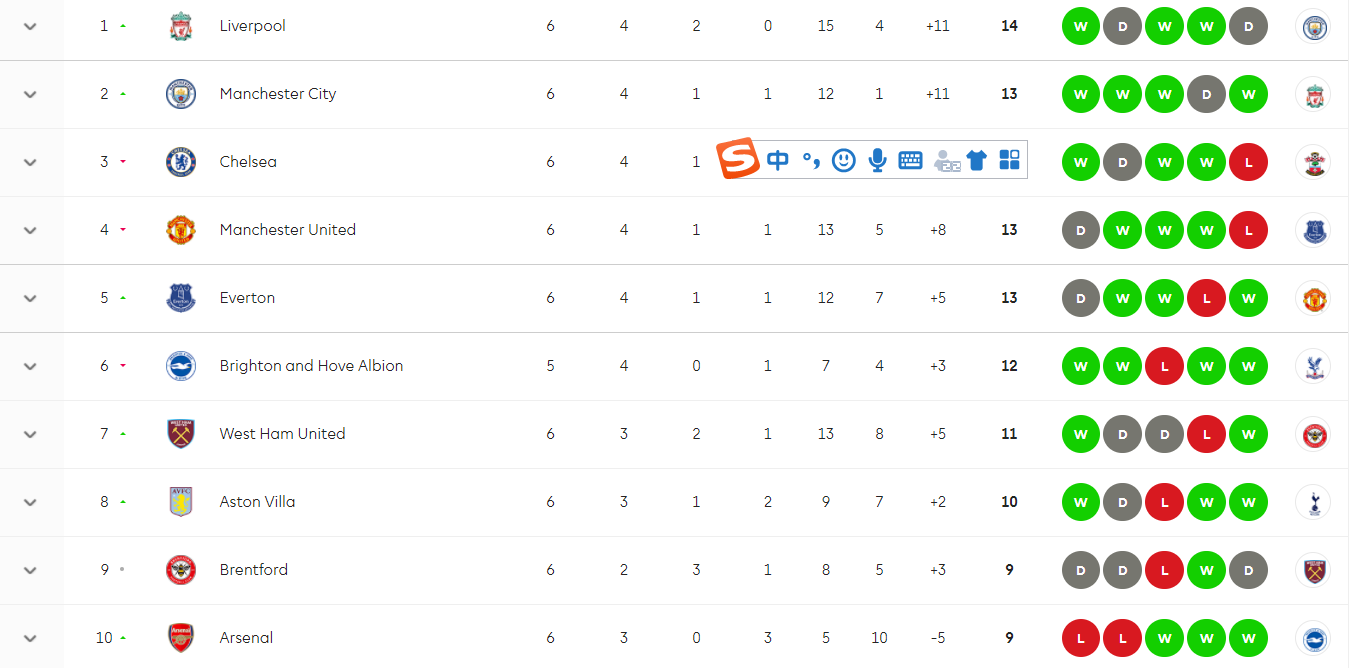The height and width of the screenshot is (668, 1353).
Task: Click Everton's red L form circle
Action: [x=1207, y=298]
